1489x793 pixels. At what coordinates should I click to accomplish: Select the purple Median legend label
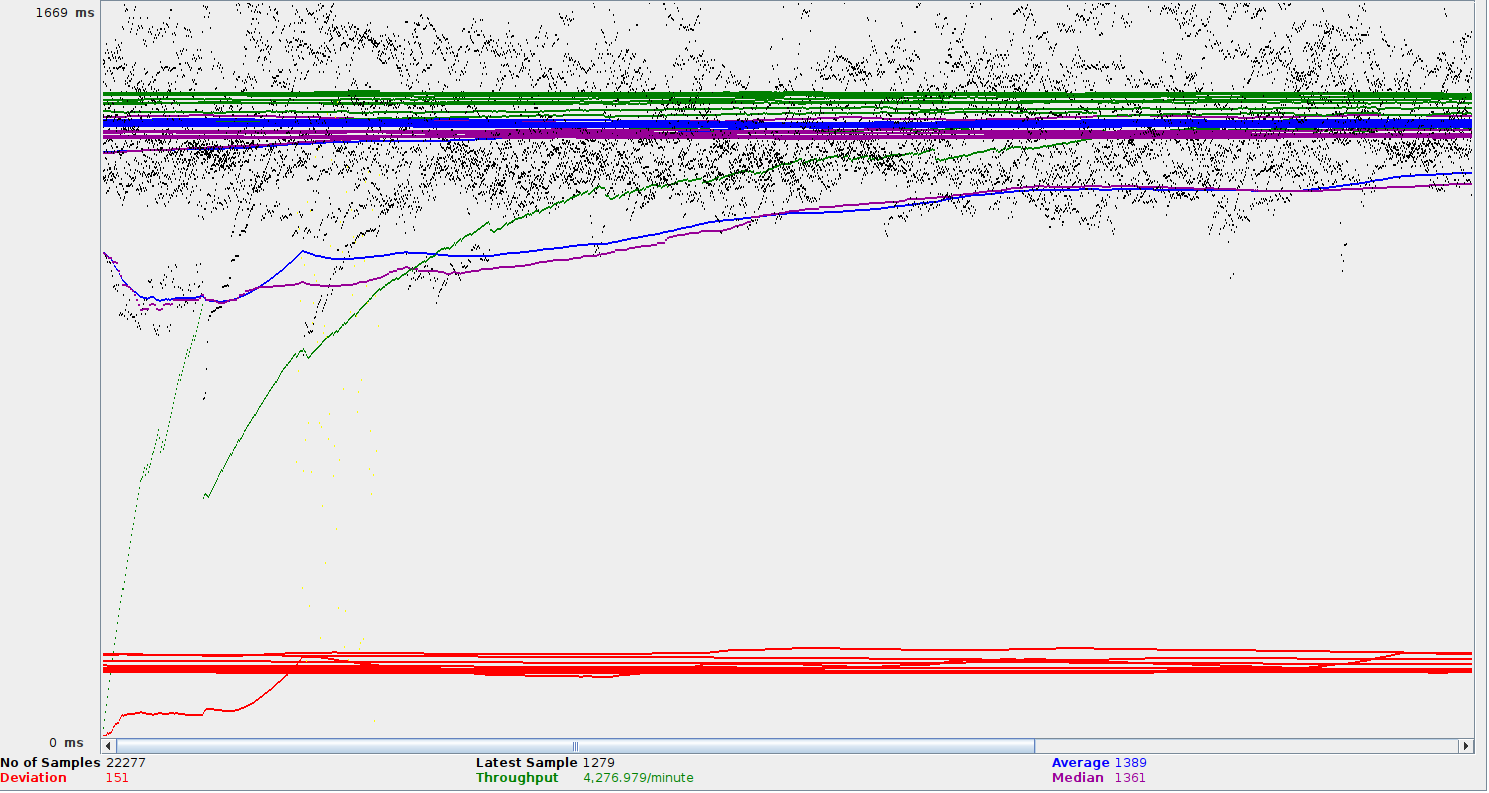[x=1078, y=778]
